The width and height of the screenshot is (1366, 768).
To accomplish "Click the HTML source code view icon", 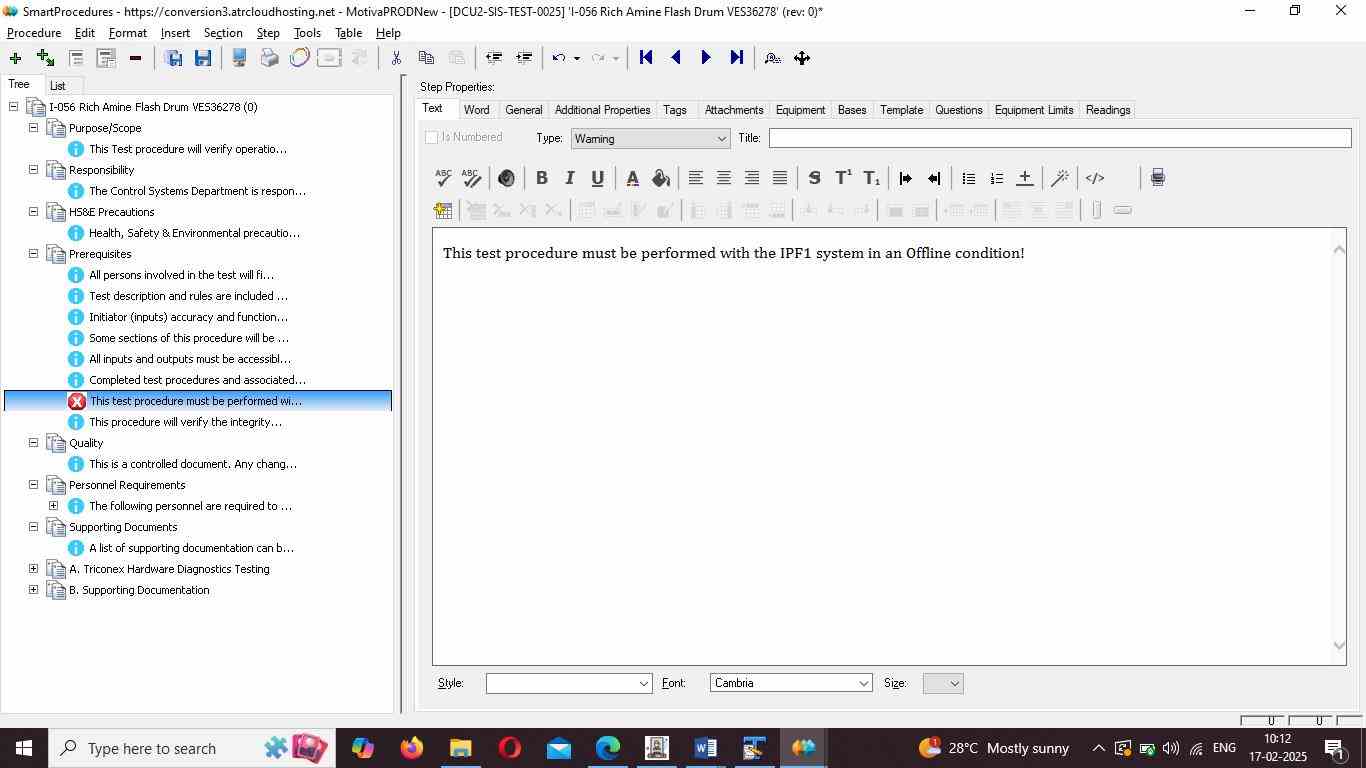I will pos(1095,178).
